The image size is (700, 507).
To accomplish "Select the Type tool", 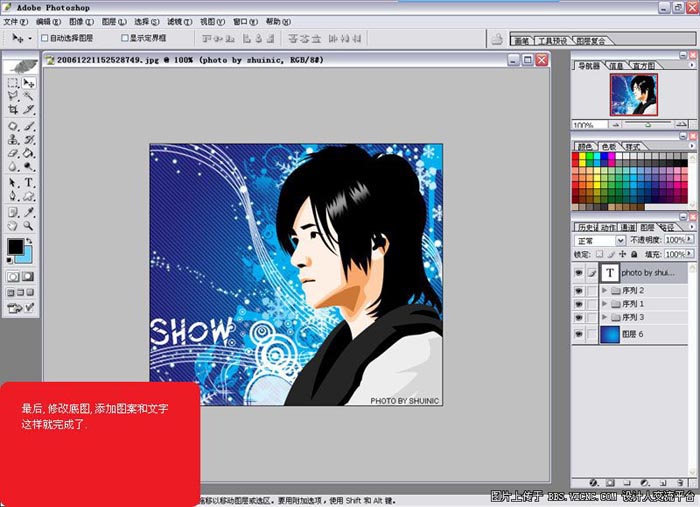I will click(x=29, y=183).
